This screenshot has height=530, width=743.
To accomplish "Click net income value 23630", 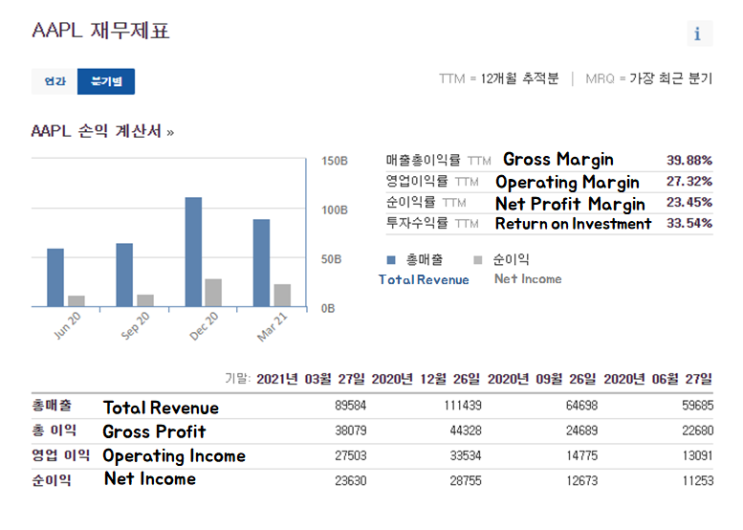I will click(x=350, y=481).
